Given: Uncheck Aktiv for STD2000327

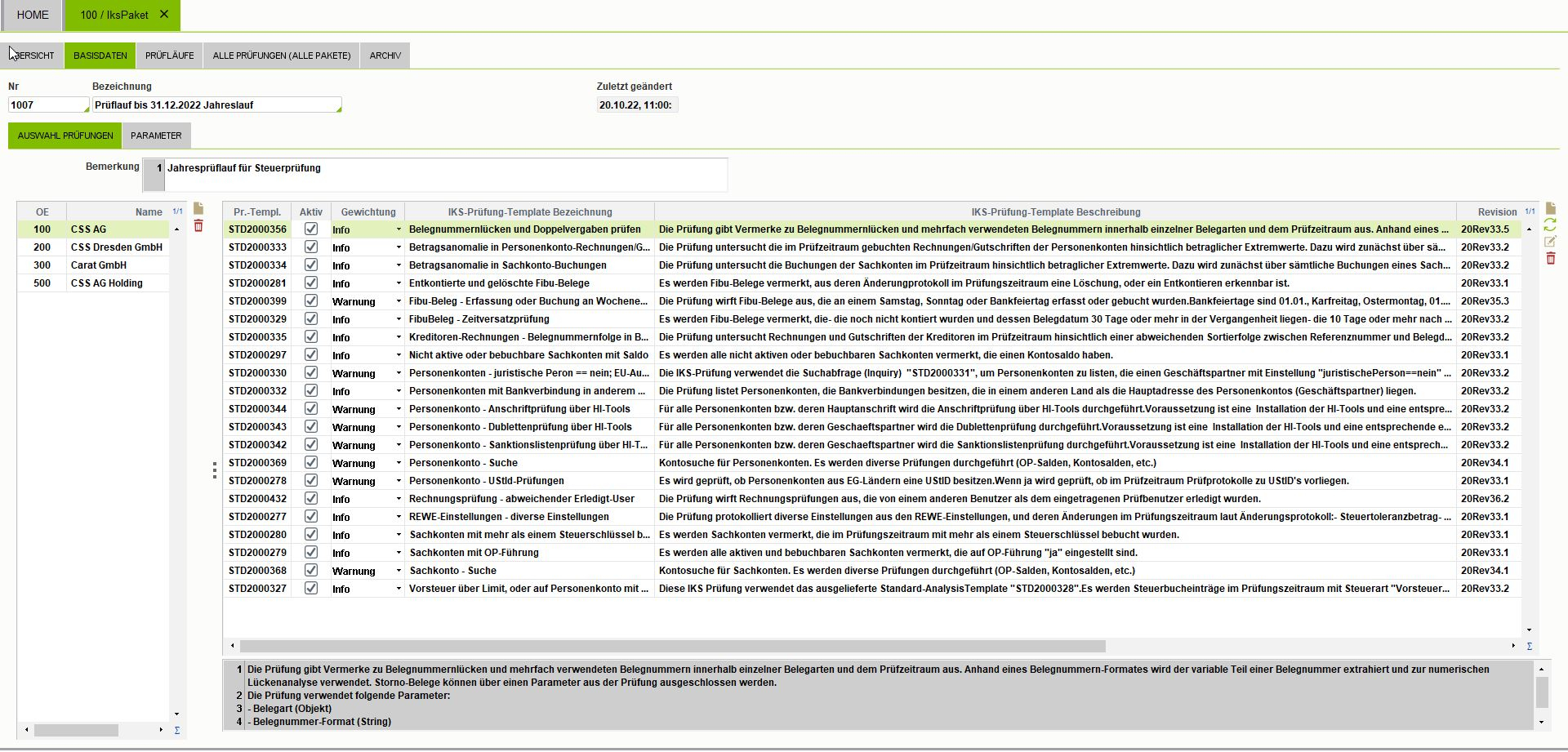Looking at the screenshot, I should coord(311,589).
